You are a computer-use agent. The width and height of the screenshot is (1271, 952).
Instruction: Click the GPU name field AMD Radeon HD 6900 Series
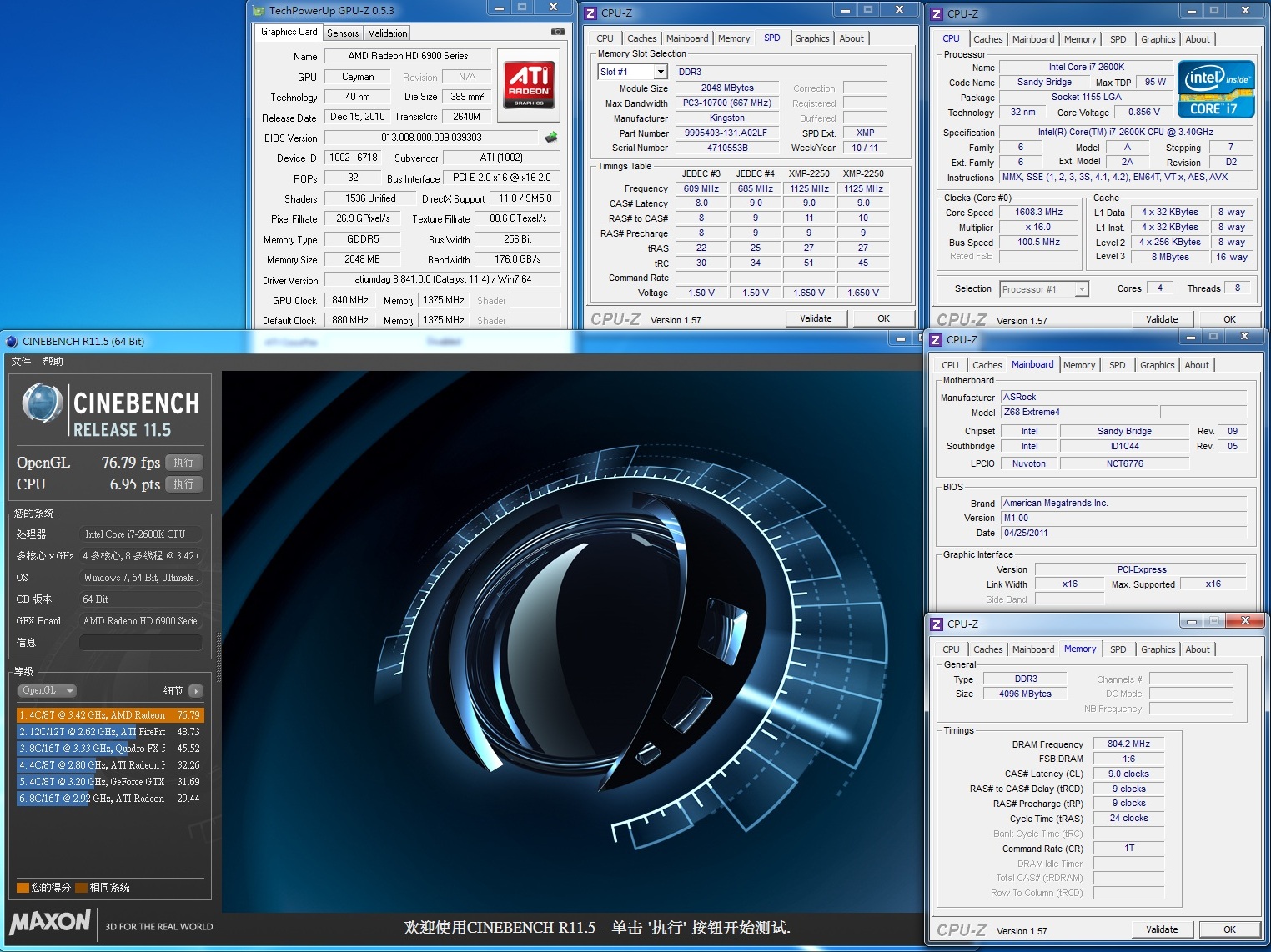coord(408,56)
